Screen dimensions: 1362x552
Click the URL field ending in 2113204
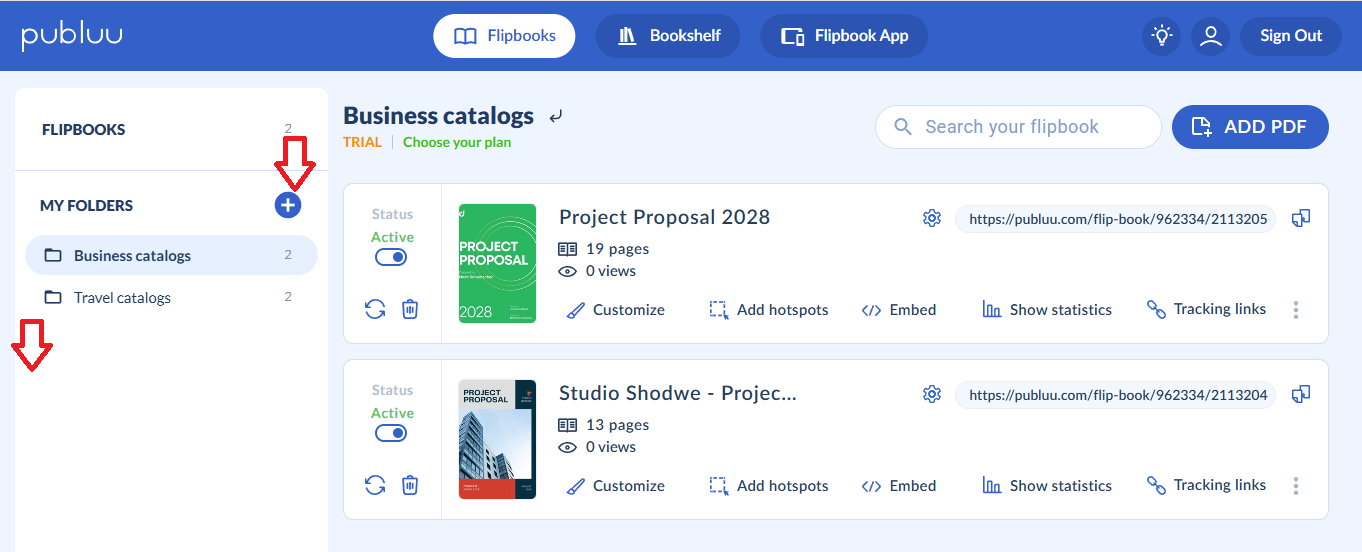pos(1116,395)
